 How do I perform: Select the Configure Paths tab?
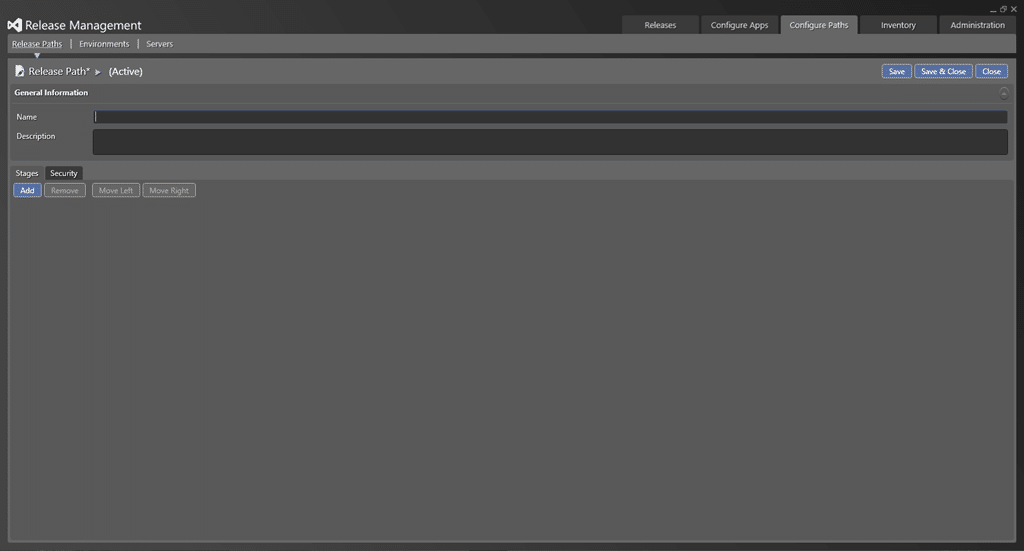[819, 25]
